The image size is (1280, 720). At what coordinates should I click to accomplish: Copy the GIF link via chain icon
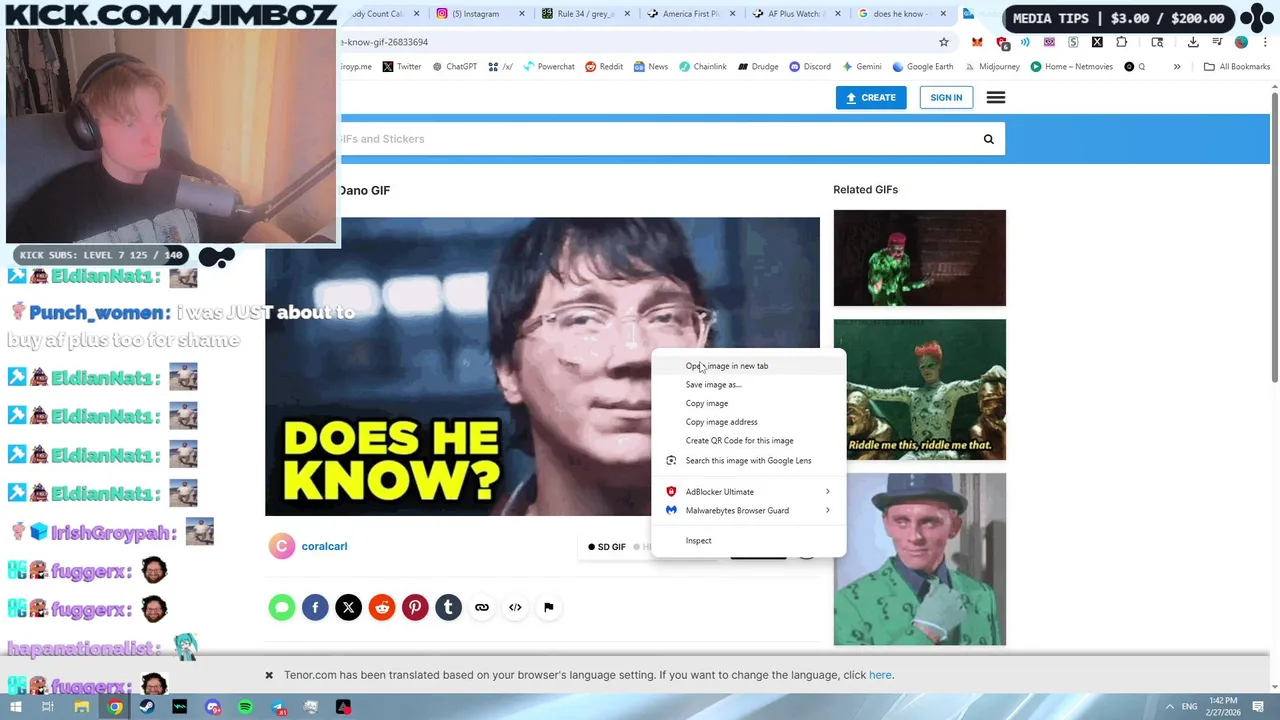tap(482, 608)
